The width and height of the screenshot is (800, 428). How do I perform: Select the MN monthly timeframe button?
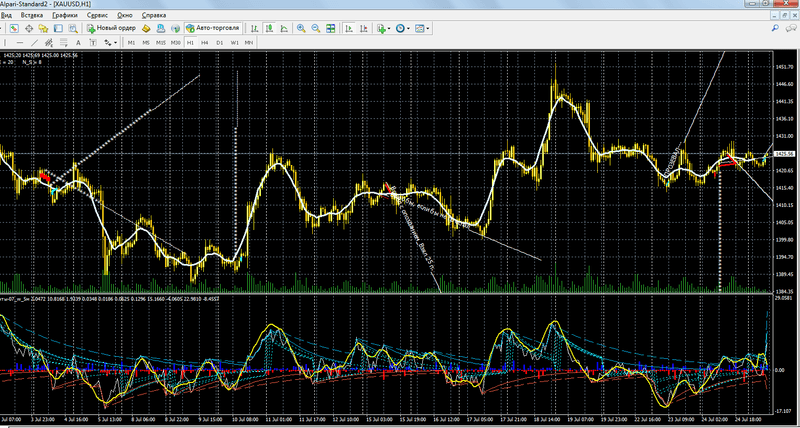[248, 44]
